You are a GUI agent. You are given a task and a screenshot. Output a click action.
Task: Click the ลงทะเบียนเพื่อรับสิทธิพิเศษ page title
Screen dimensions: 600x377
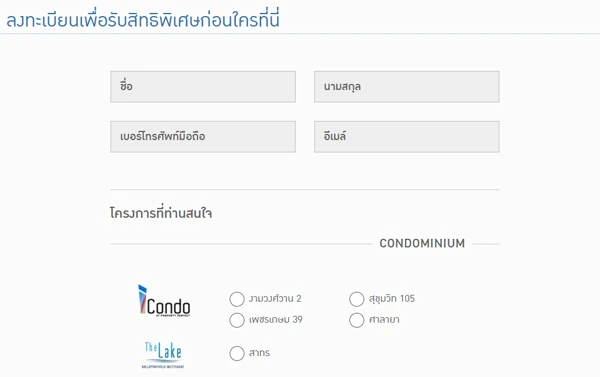143,20
